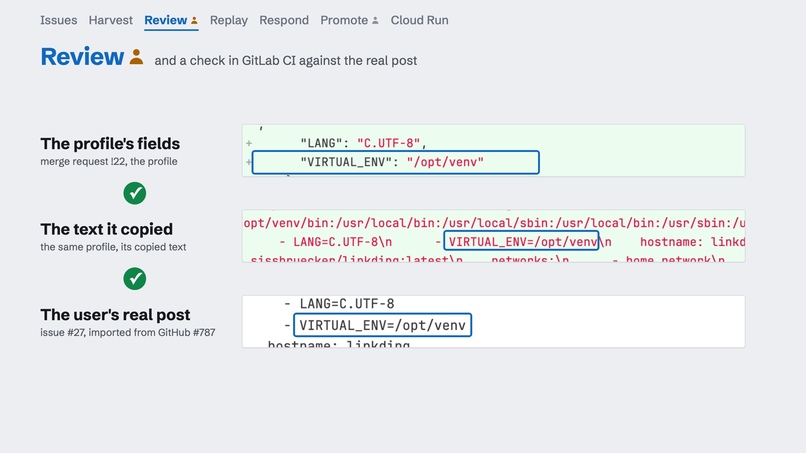Click 'the same profile, its copied text' caption
Image resolution: width=806 pixels, height=453 pixels.
tap(113, 247)
